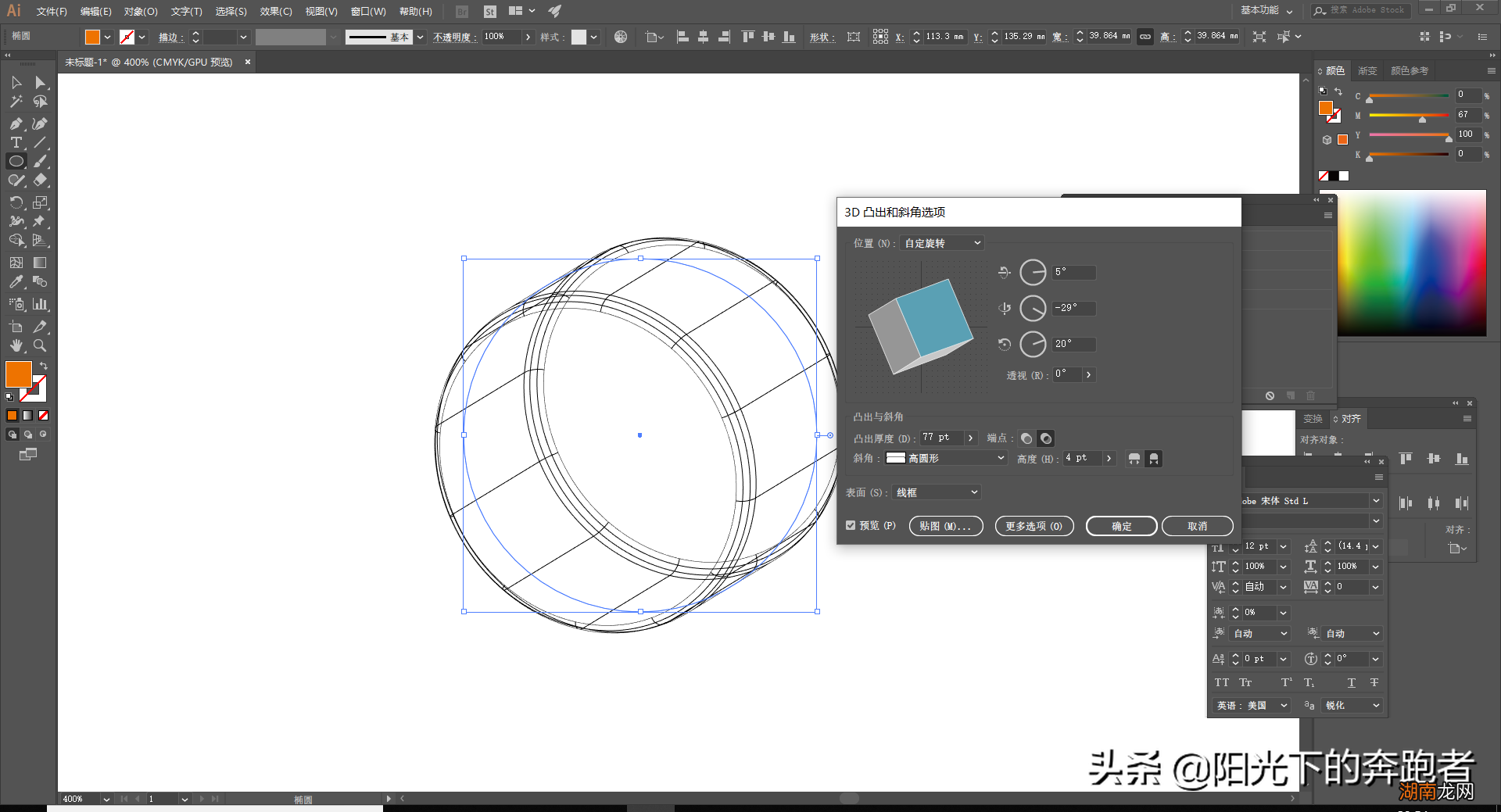
Task: Switch to the 渐变 gradient tab
Action: pyautogui.click(x=1367, y=71)
